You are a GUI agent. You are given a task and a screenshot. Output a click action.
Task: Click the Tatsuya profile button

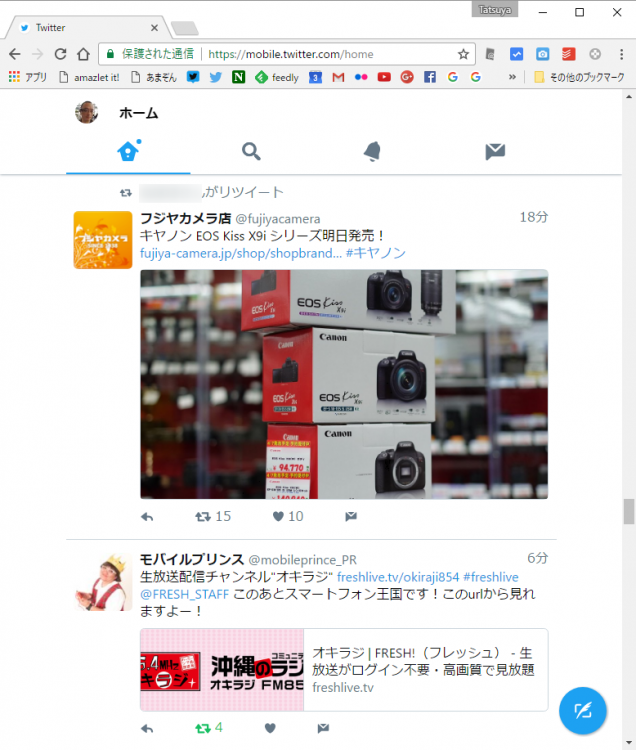tap(494, 10)
